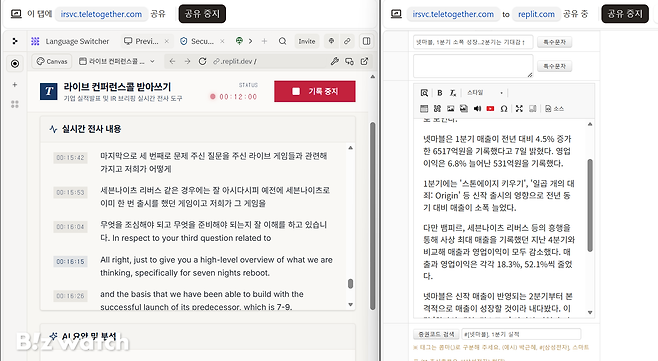Insert special character with Omega icon
This screenshot has width=658, height=361.
[x=504, y=108]
